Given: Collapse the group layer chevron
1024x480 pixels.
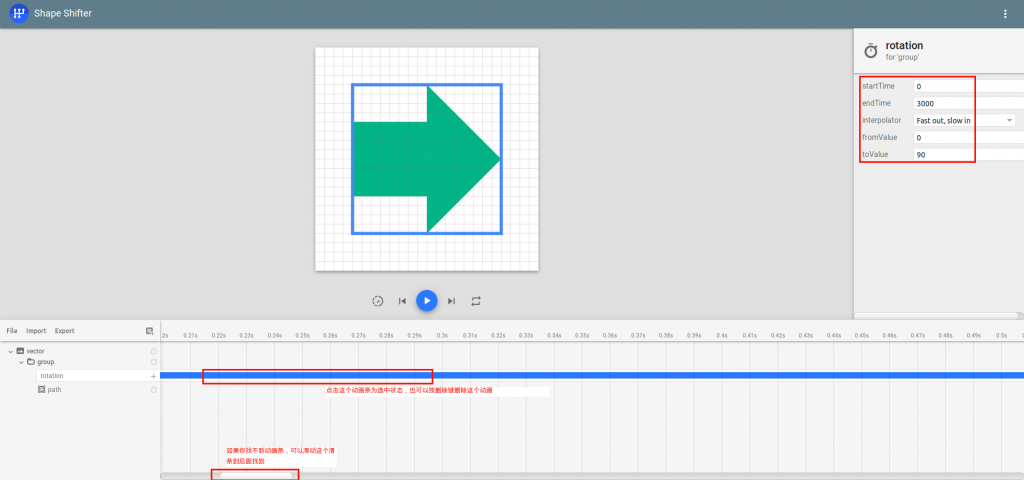Looking at the screenshot, I should [21, 362].
